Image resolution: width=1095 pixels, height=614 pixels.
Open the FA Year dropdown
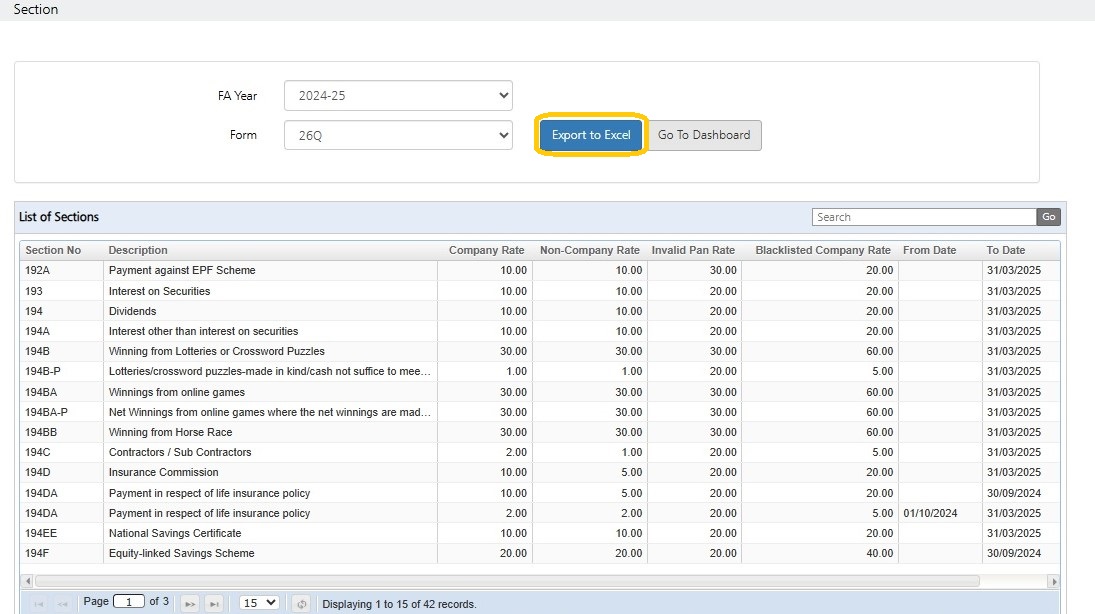click(398, 96)
